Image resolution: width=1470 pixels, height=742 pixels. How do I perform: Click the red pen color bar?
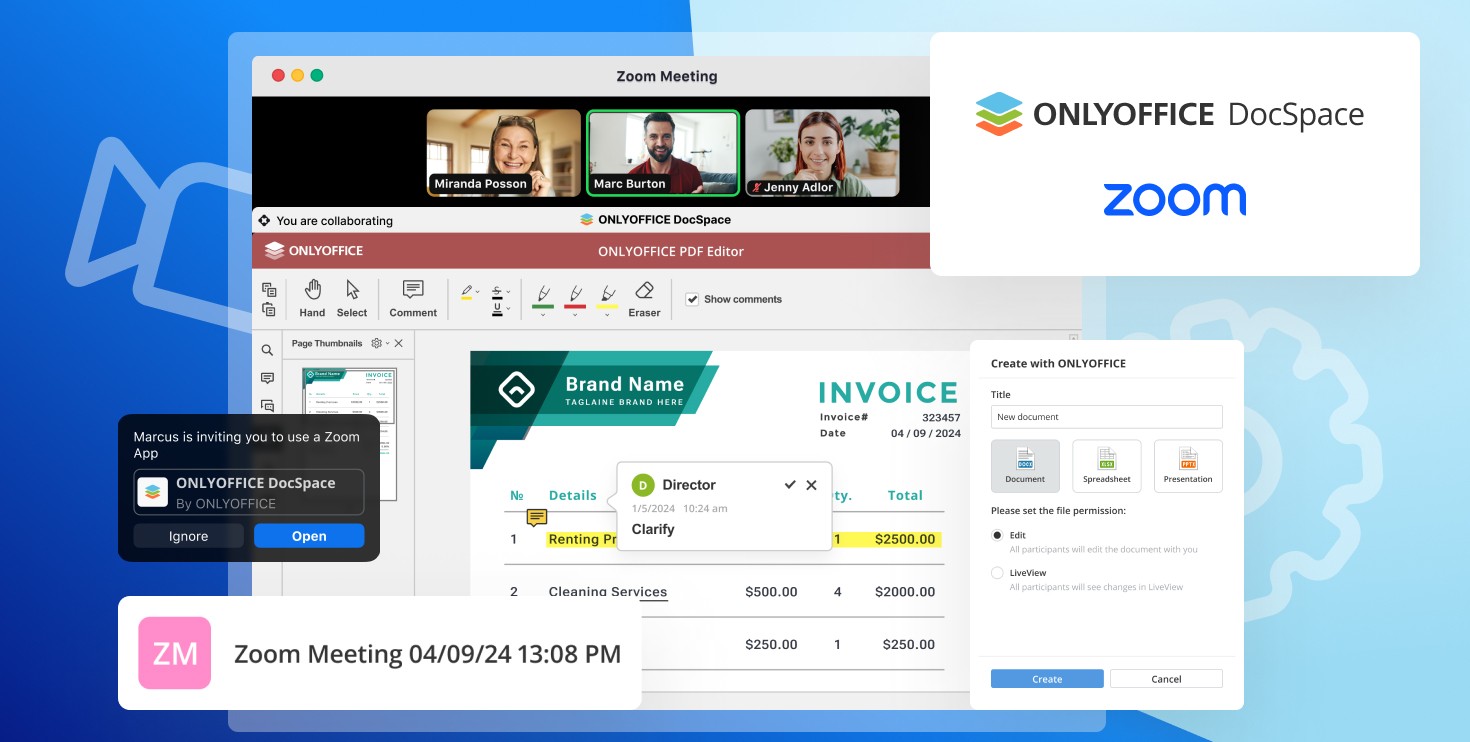tap(575, 307)
